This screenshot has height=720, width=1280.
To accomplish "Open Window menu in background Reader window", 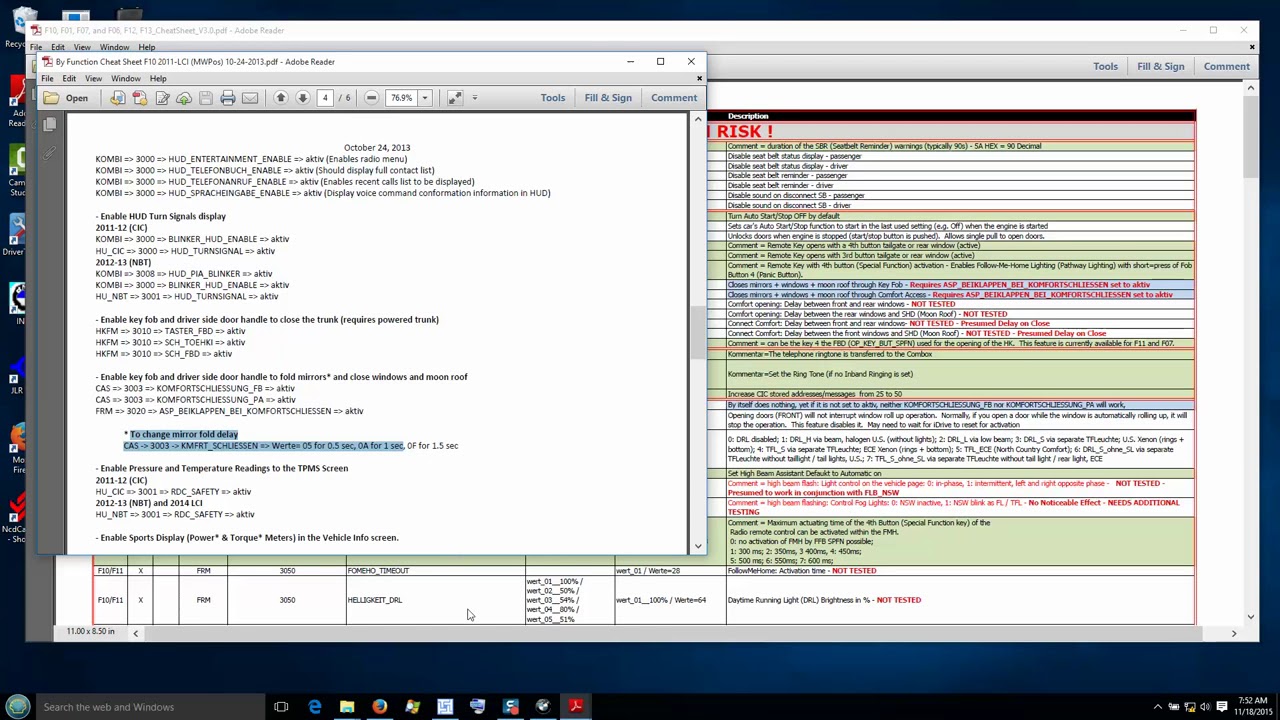I will [114, 47].
